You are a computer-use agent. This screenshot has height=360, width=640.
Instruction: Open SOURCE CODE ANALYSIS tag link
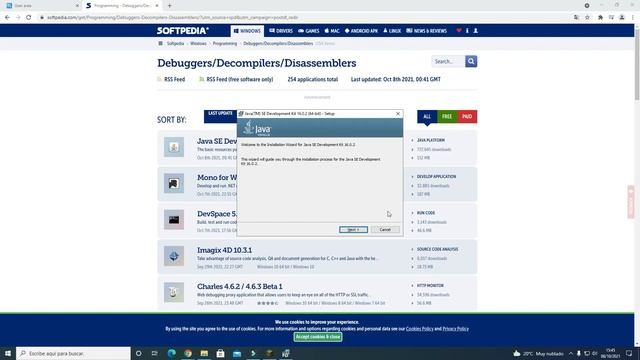[437, 249]
